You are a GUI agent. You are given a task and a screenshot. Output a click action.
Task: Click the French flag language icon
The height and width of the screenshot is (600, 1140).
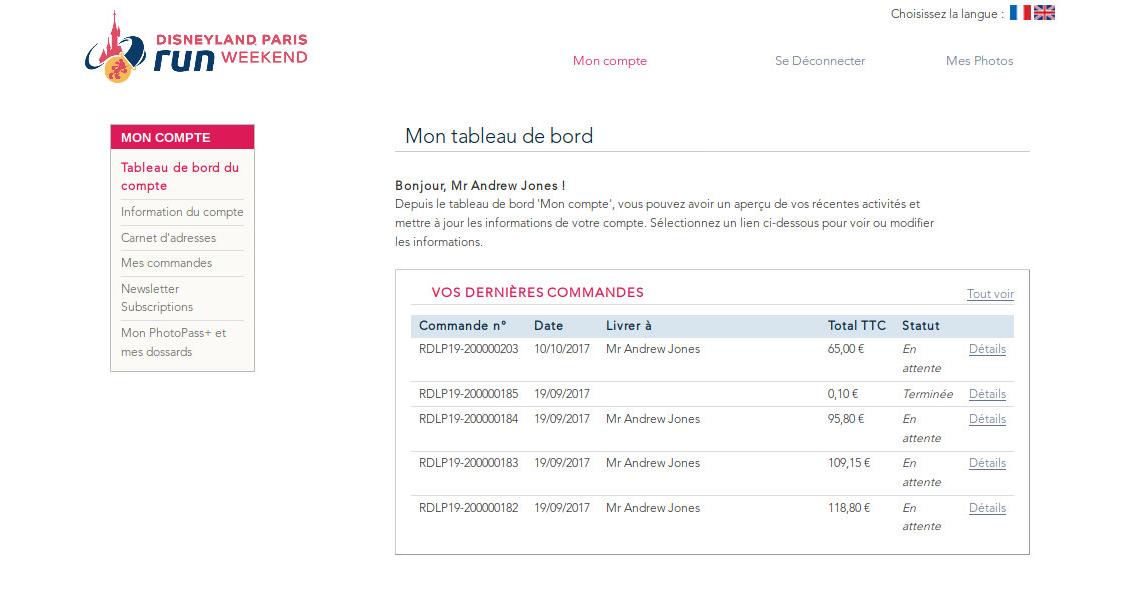click(x=1020, y=13)
